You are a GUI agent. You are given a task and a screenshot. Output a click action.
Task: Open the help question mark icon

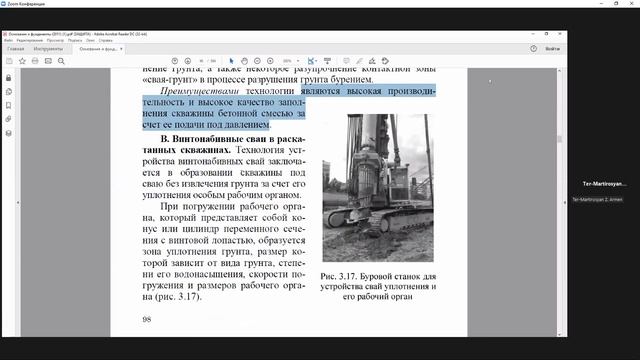533,49
